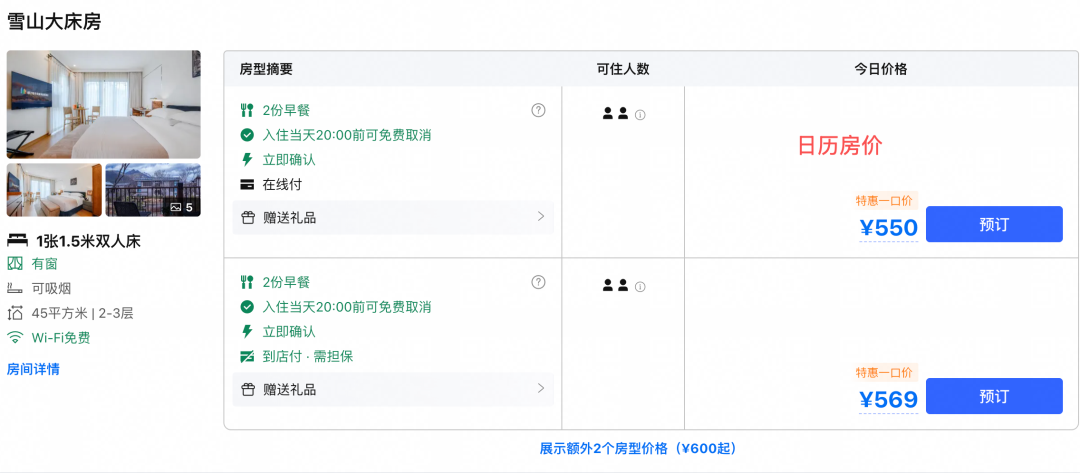Screen dimensions: 1080x473
Task: Click the Wi-Fi icon beside Wi-Fi免费
Action: (14, 337)
